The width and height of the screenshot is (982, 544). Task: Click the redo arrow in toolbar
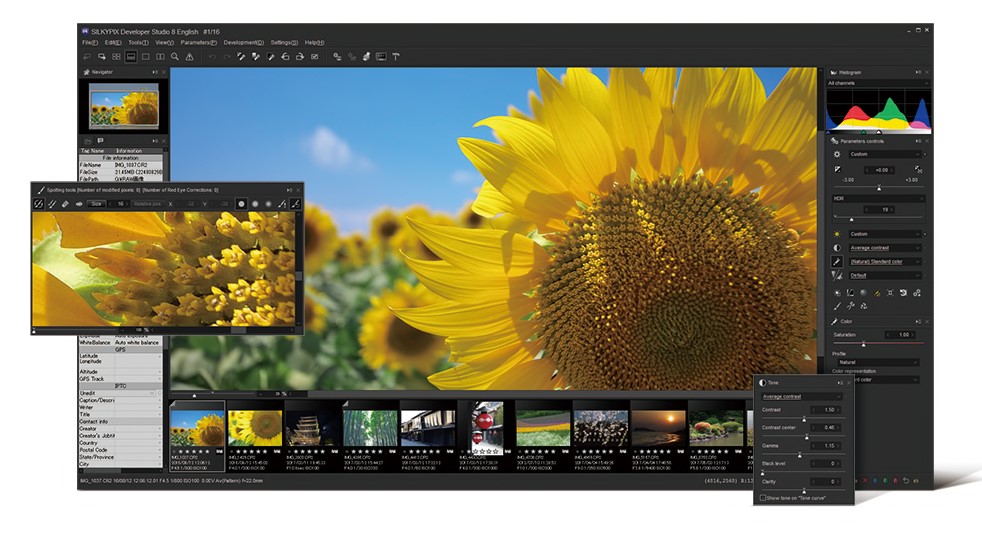click(227, 57)
